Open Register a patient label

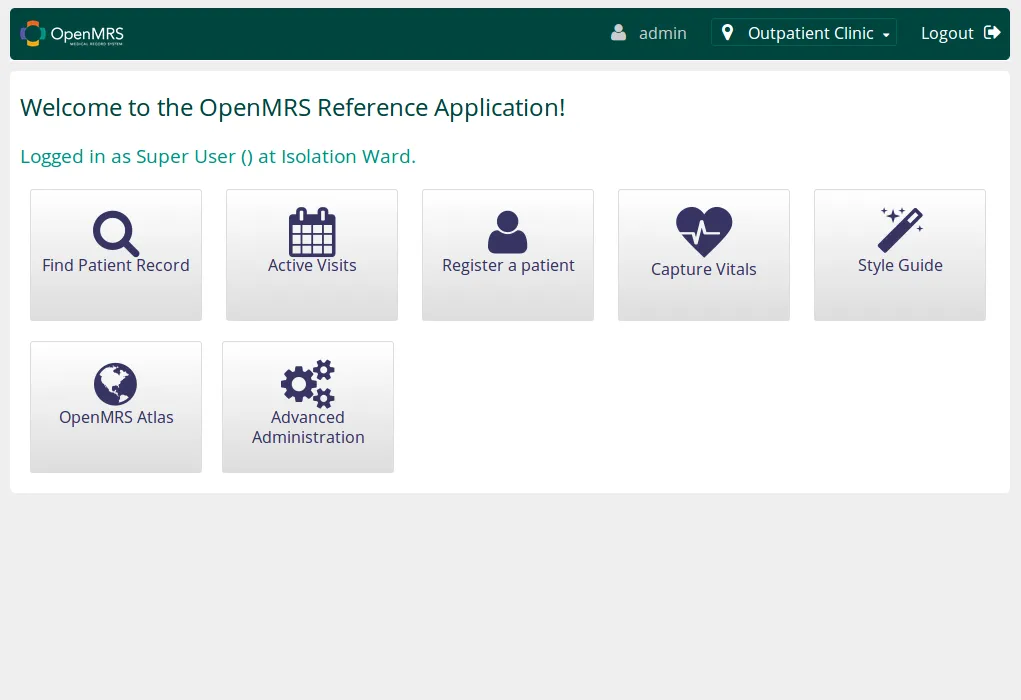tap(508, 266)
